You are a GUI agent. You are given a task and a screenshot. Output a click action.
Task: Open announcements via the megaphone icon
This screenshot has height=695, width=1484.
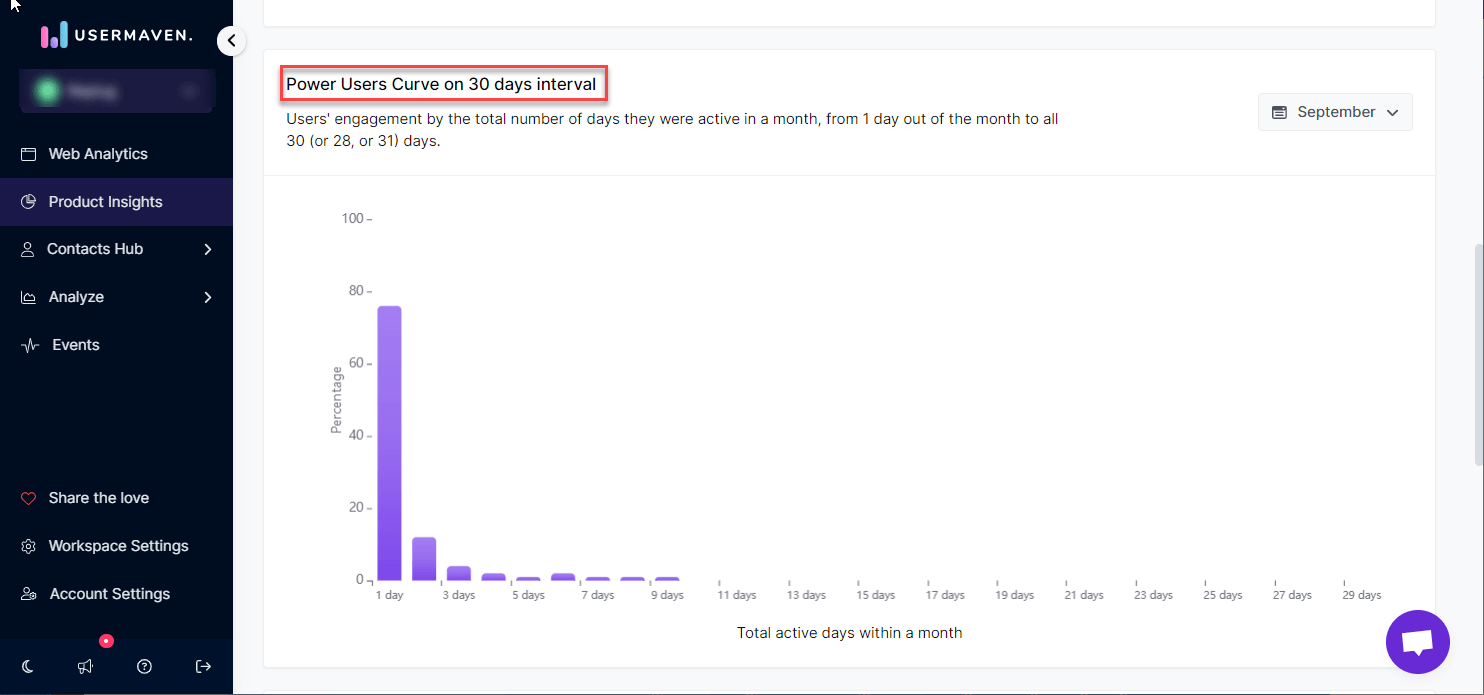coord(86,666)
